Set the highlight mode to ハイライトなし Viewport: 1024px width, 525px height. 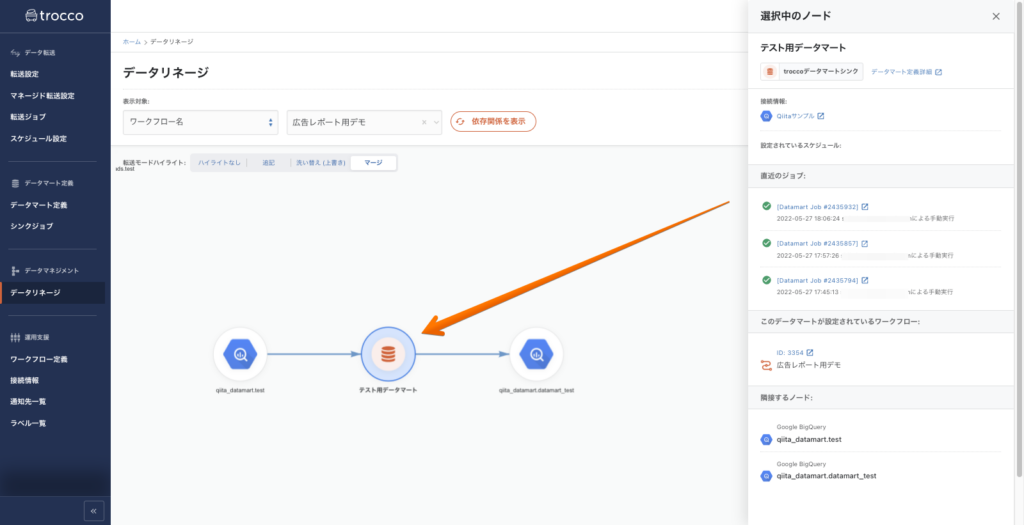(x=220, y=162)
